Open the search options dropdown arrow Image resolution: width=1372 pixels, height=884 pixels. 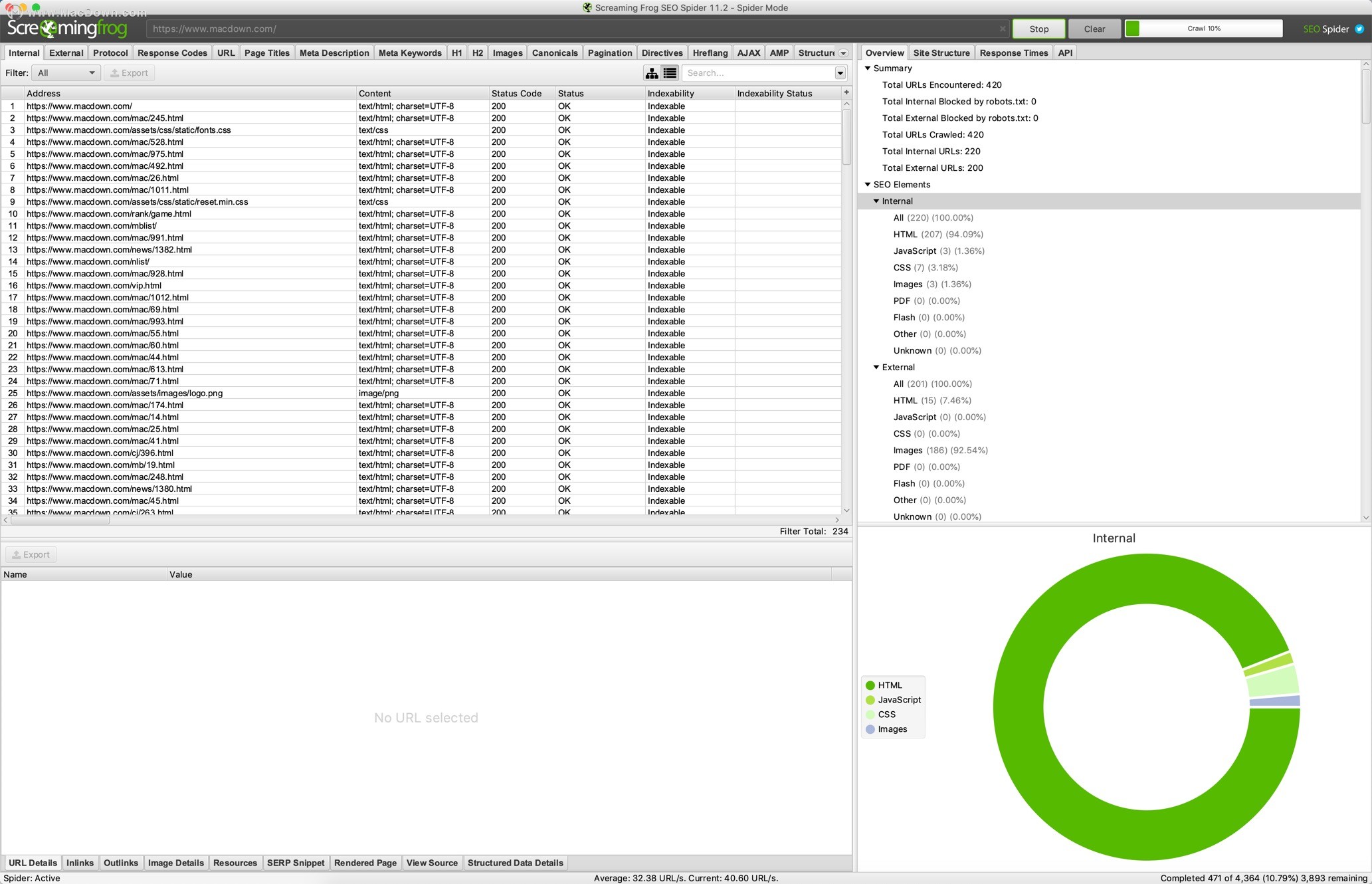pos(840,73)
